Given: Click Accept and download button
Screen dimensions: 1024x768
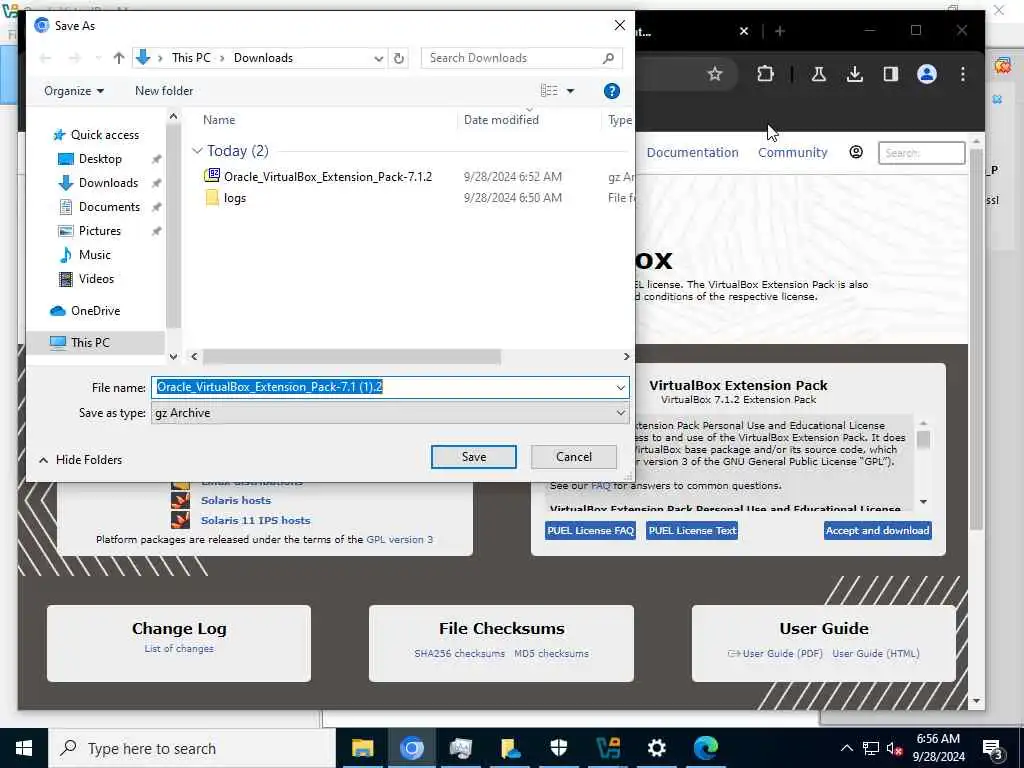Looking at the screenshot, I should [x=877, y=530].
